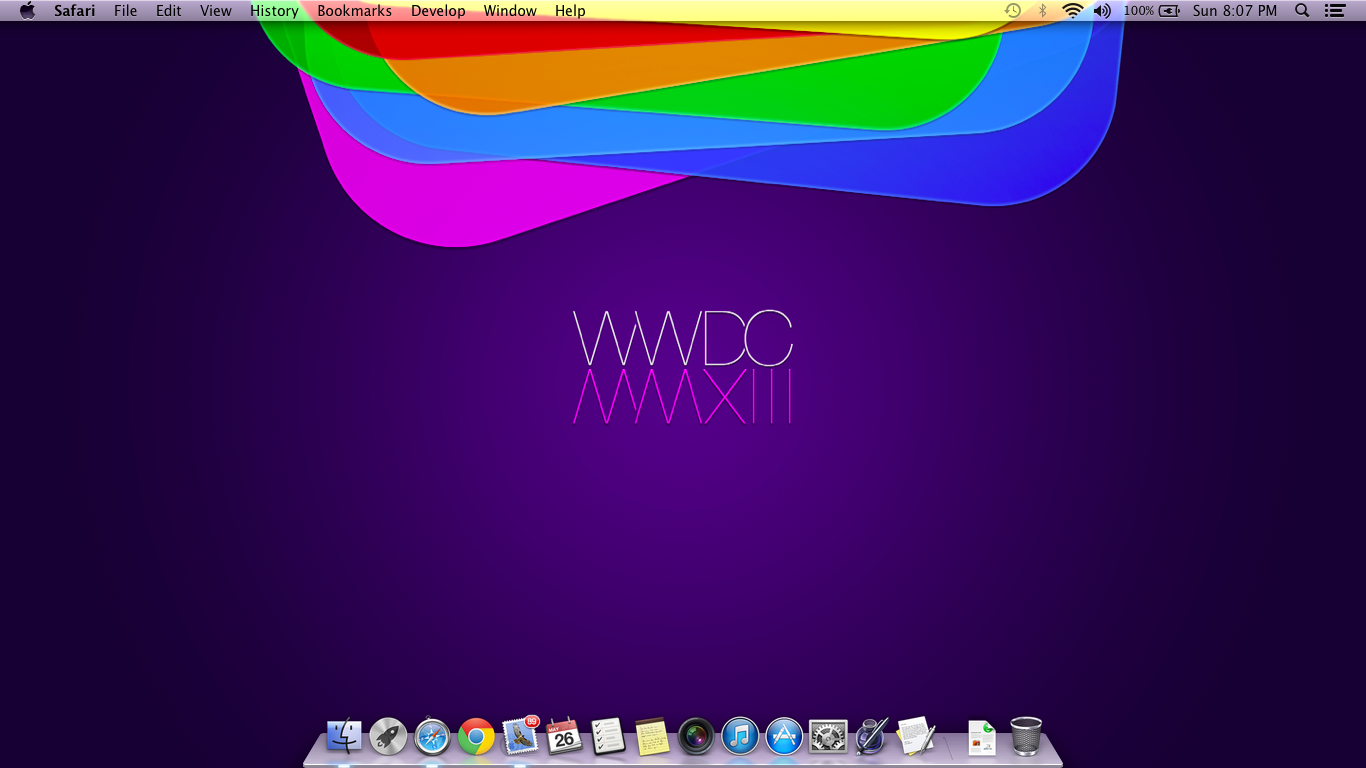Launch Photo Booth camera lens icon
Screen dimensions: 1366x768
[x=696, y=737]
